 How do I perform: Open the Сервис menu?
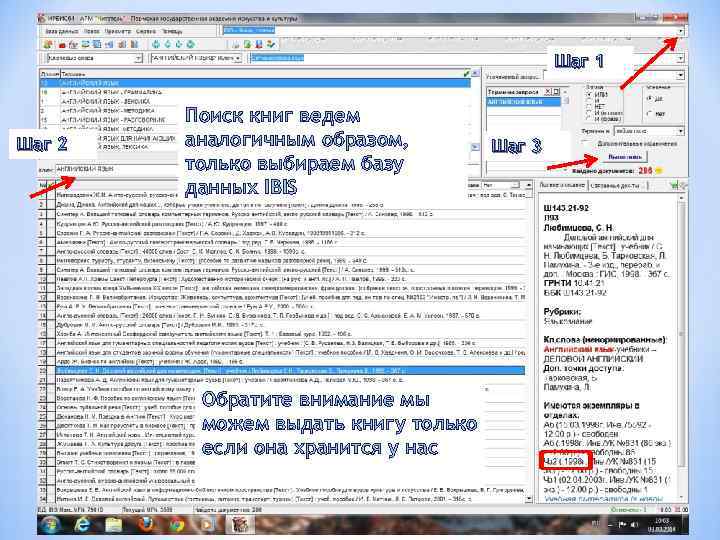tap(146, 31)
